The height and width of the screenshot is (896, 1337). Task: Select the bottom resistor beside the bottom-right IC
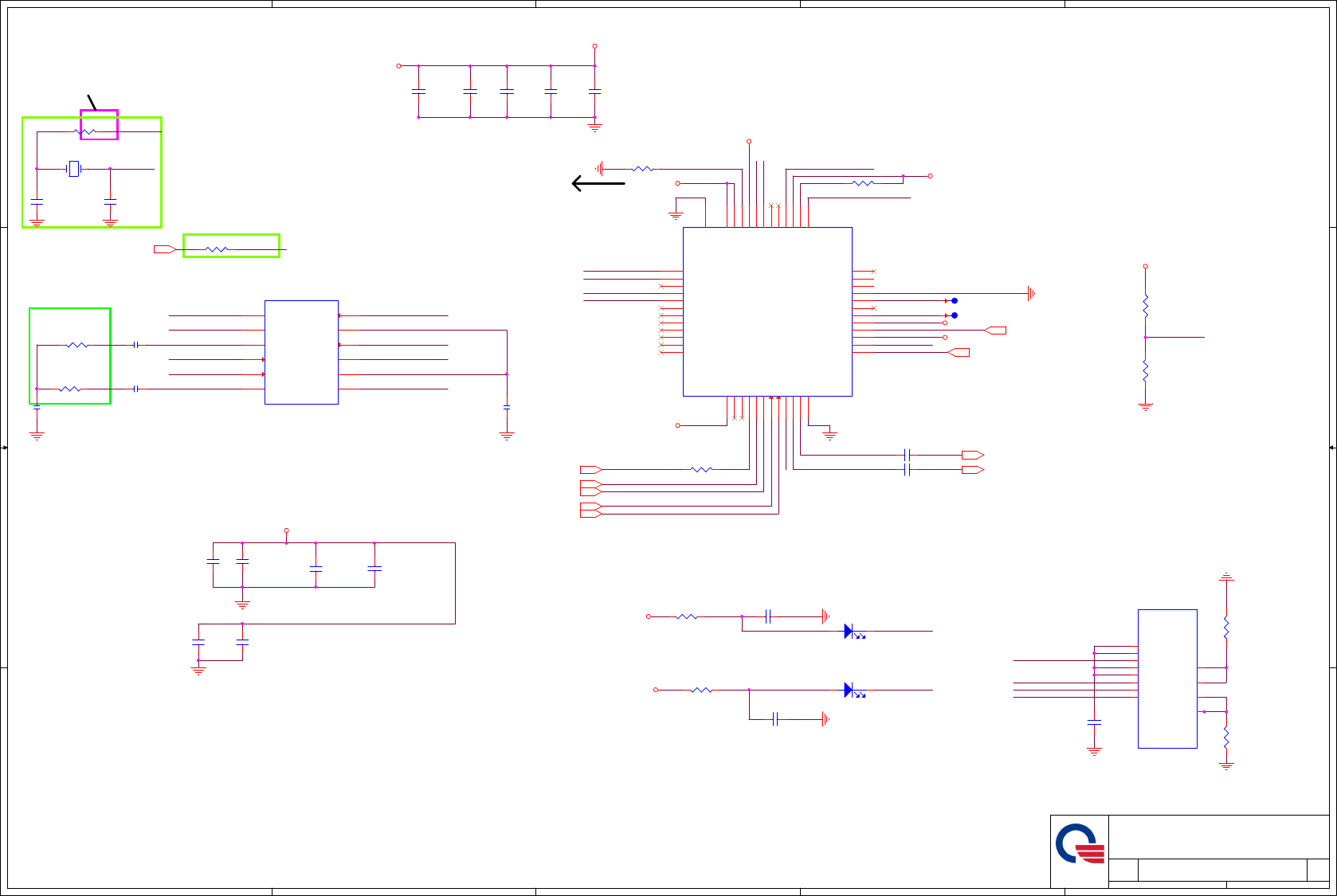click(x=1226, y=738)
